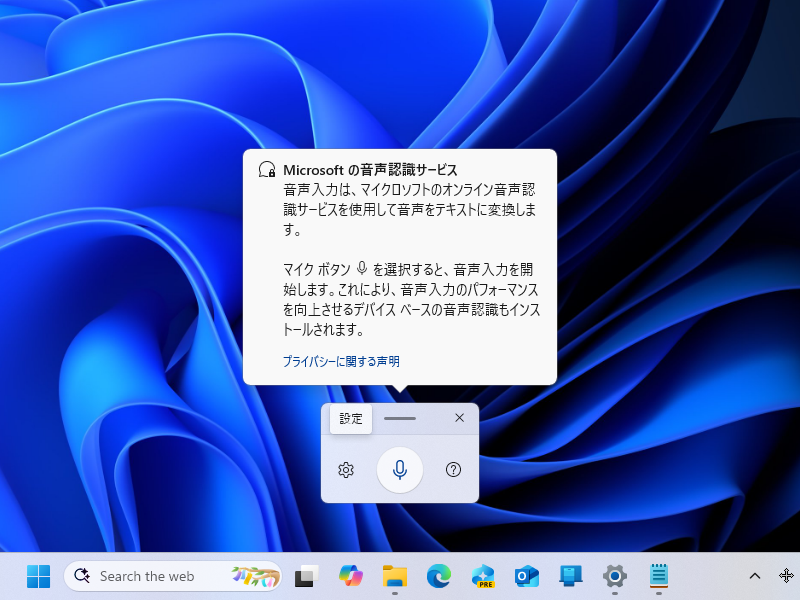Screen dimensions: 800x600
Task: Open File Explorer from the taskbar
Action: [395, 577]
